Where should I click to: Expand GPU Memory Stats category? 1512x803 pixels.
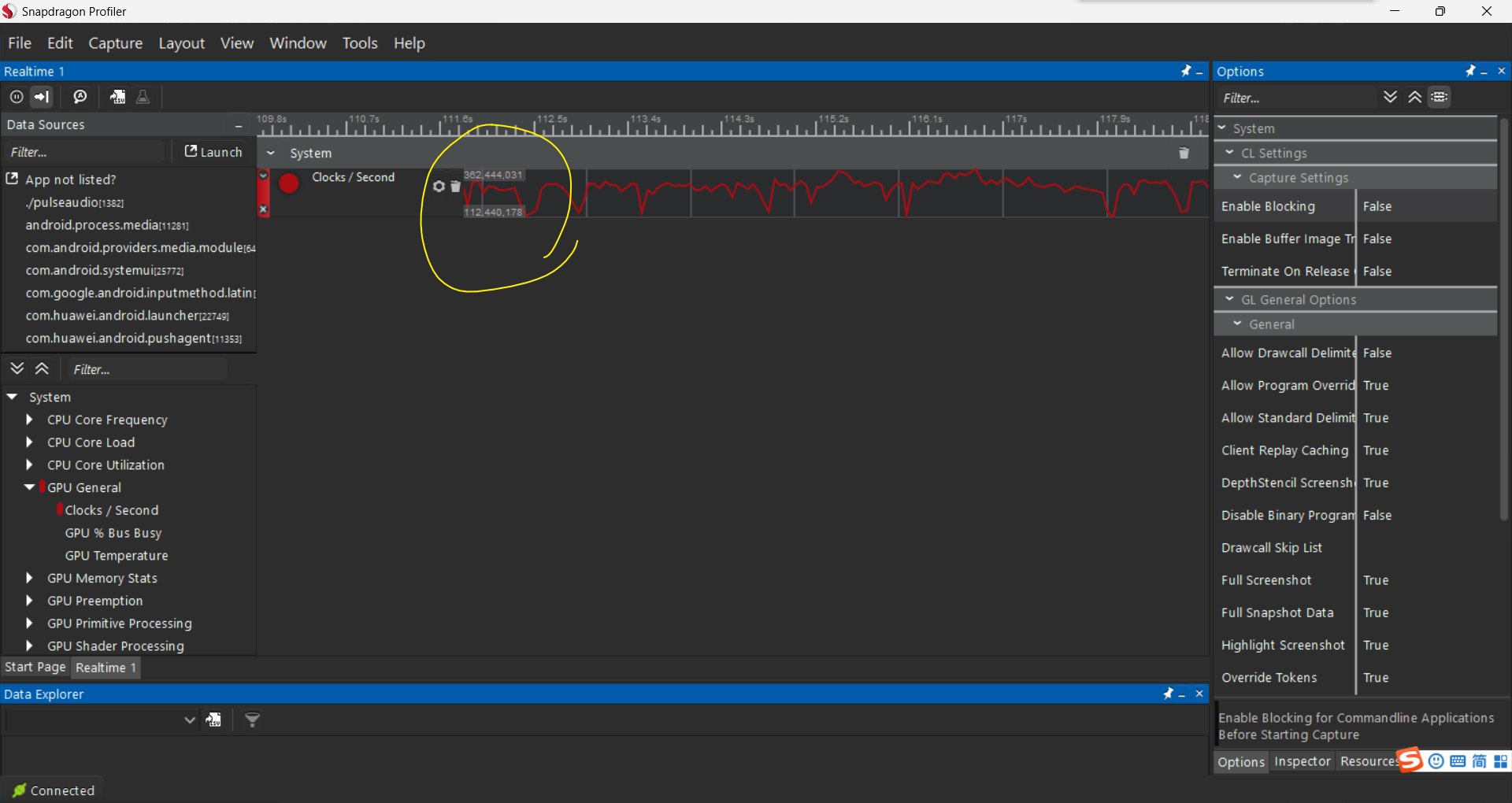coord(29,578)
